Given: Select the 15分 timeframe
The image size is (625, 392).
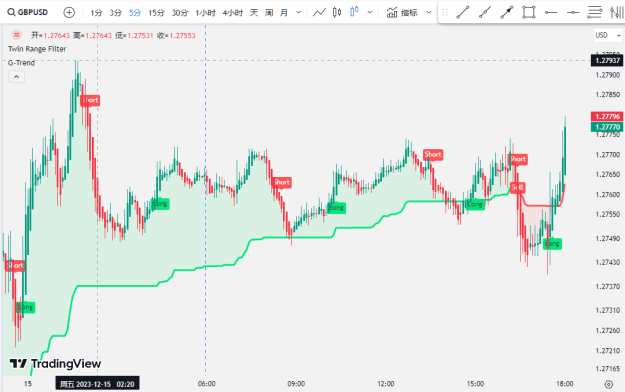Looking at the screenshot, I should (156, 13).
